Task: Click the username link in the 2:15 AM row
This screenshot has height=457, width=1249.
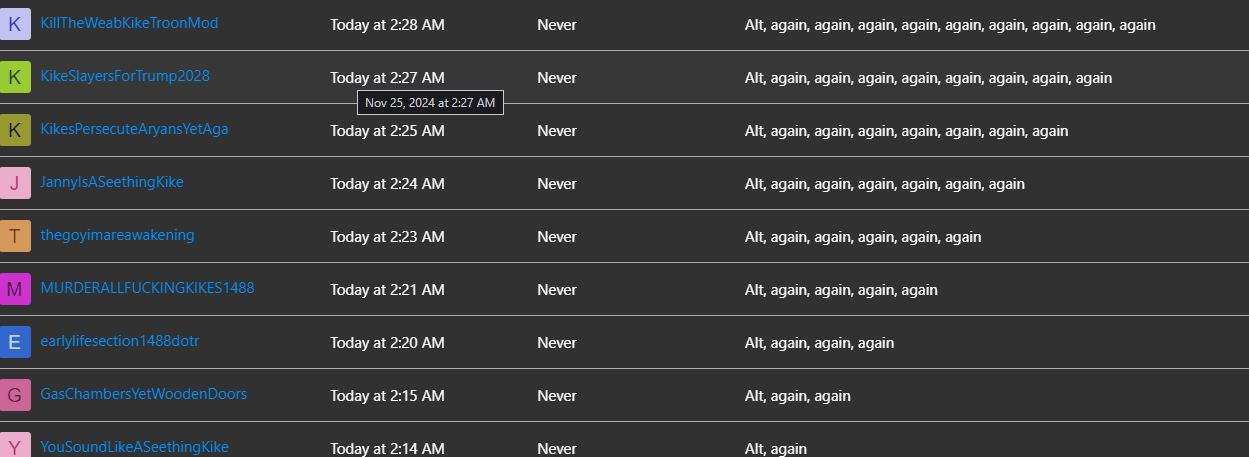Action: pyautogui.click(x=143, y=394)
